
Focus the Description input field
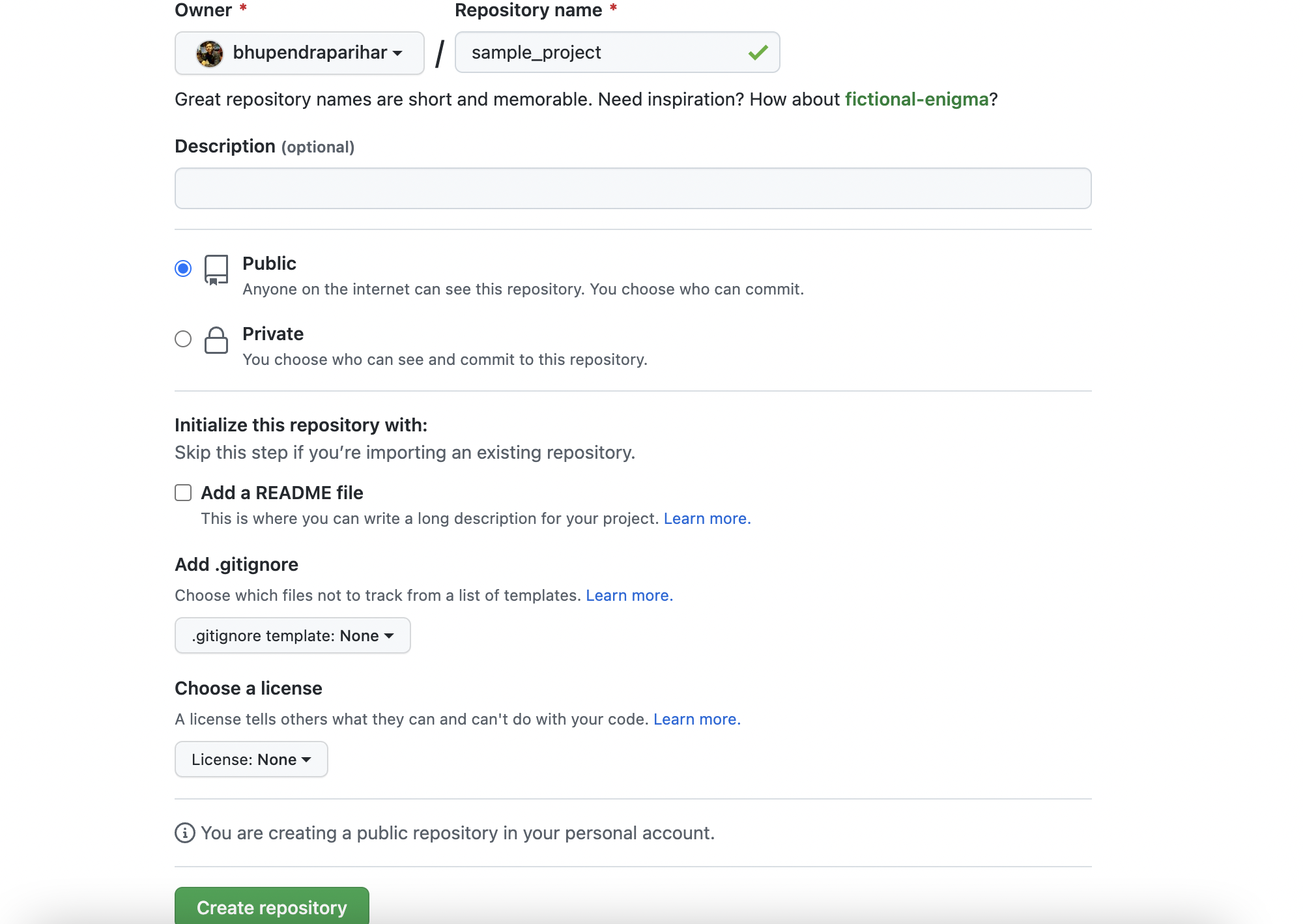pos(633,188)
